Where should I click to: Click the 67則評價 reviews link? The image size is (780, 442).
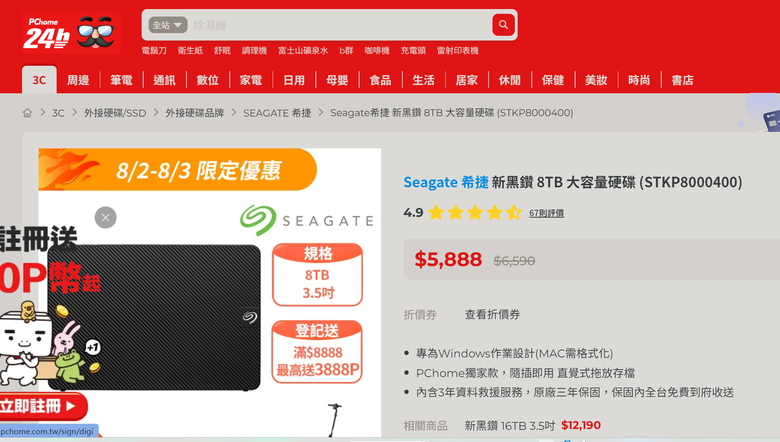pyautogui.click(x=546, y=213)
